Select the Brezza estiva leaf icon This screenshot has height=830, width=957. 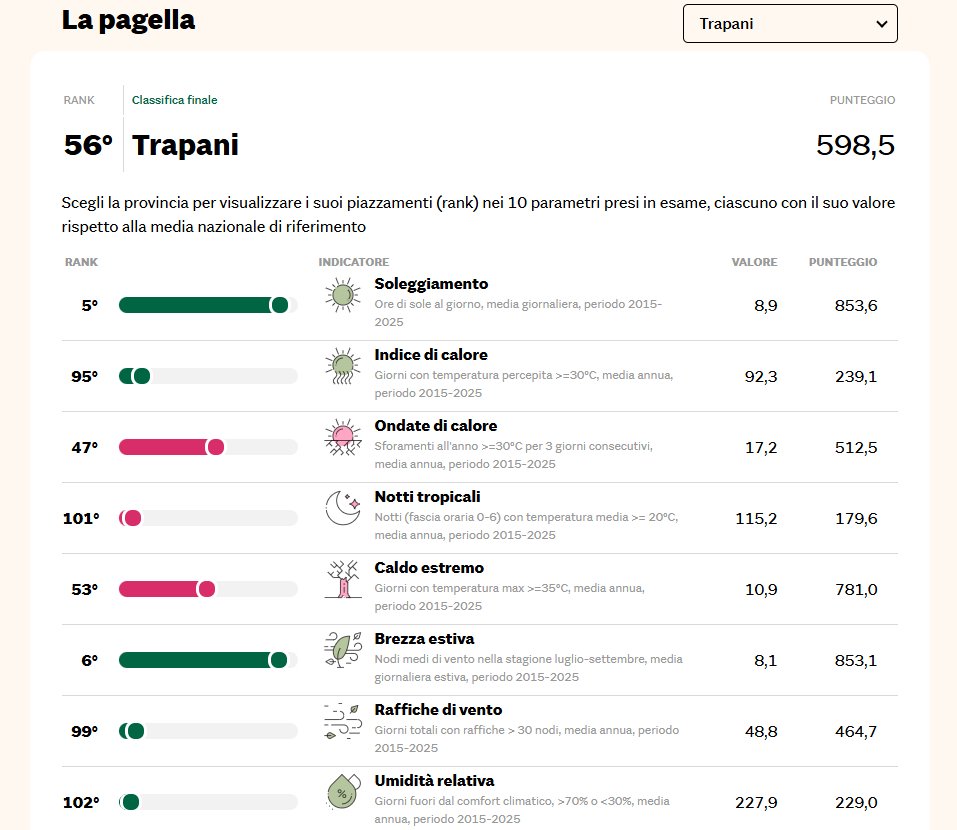pyautogui.click(x=343, y=650)
